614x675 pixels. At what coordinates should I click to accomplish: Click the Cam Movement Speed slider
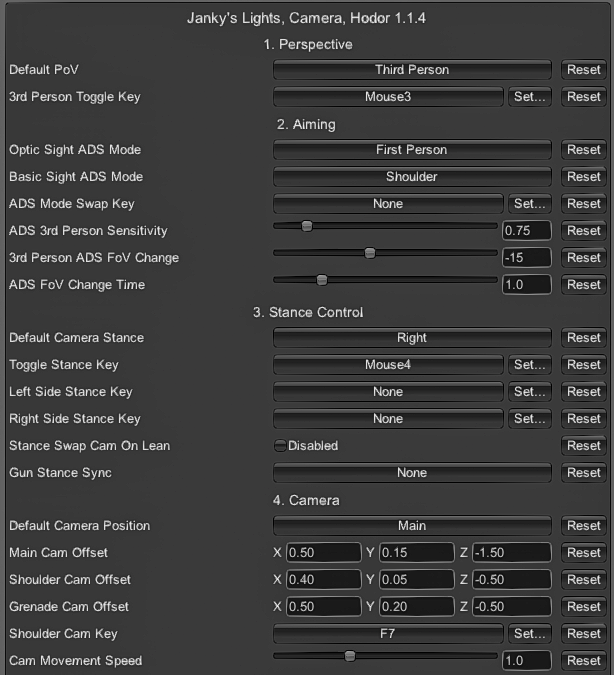pos(385,656)
